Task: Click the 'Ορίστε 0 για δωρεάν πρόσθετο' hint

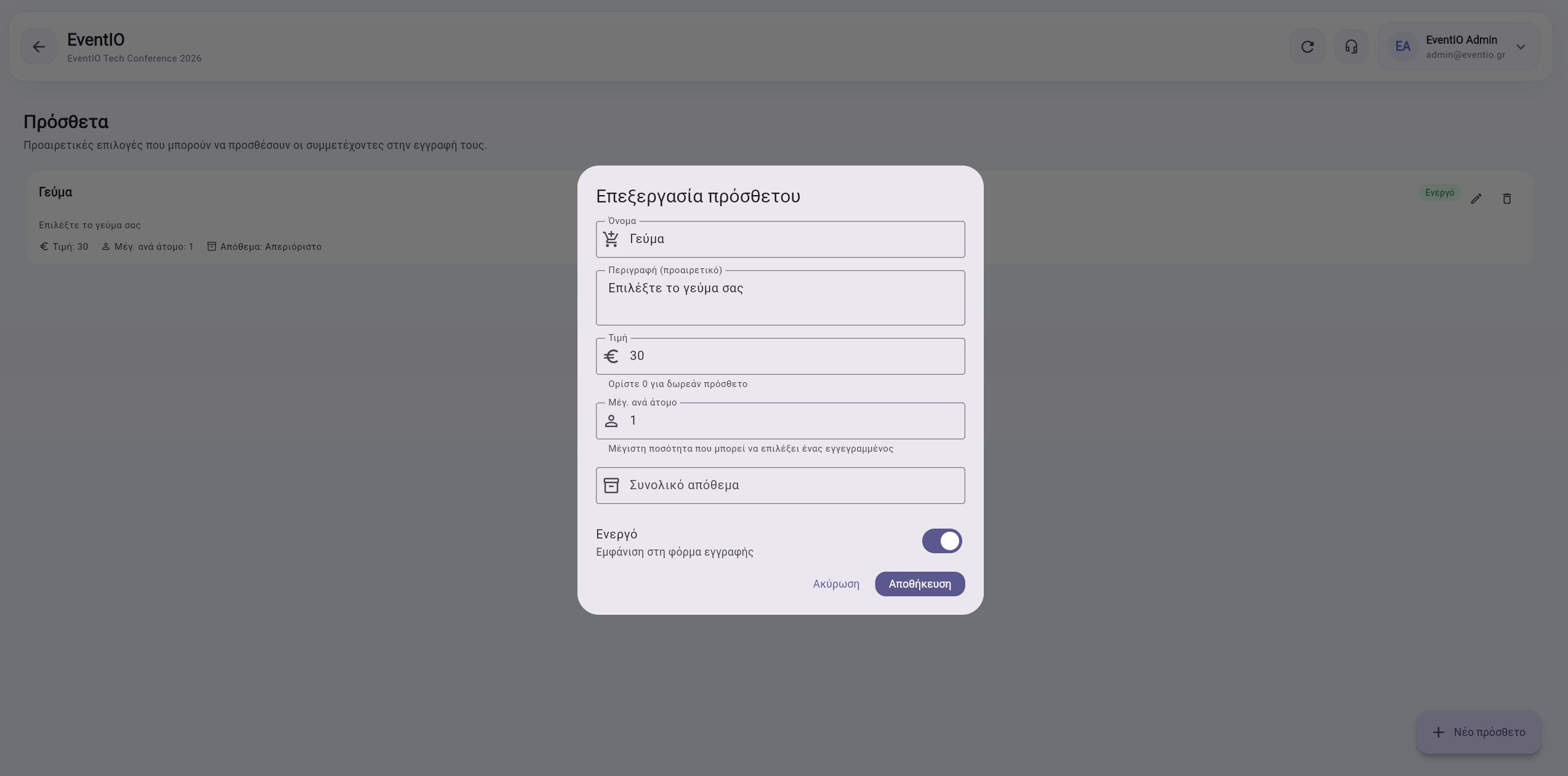Action: (678, 384)
